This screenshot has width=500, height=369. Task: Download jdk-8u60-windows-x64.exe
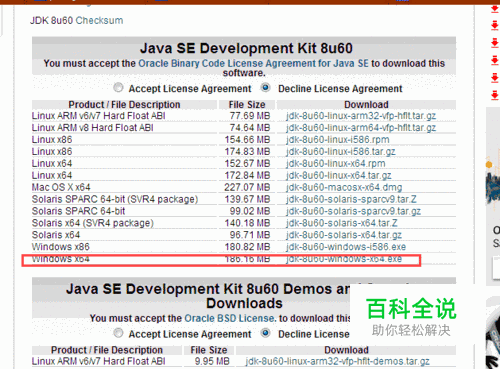pyautogui.click(x=344, y=259)
